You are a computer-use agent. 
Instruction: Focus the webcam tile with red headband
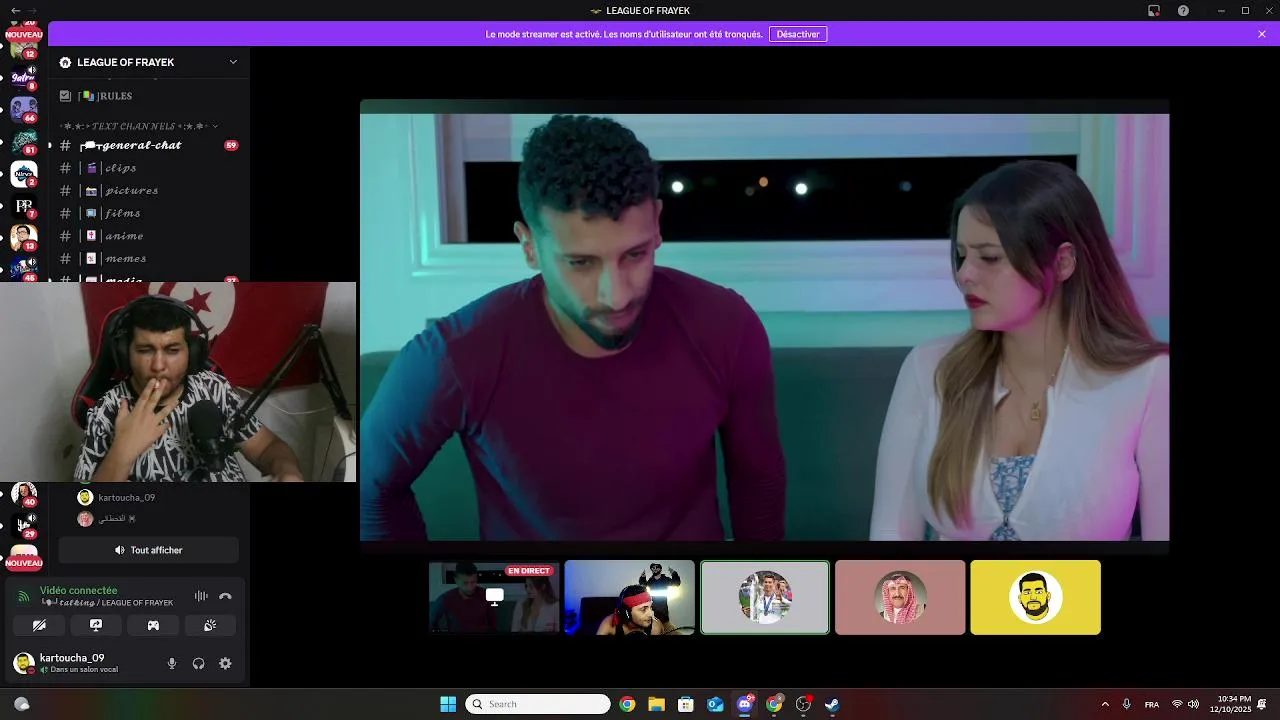click(629, 597)
